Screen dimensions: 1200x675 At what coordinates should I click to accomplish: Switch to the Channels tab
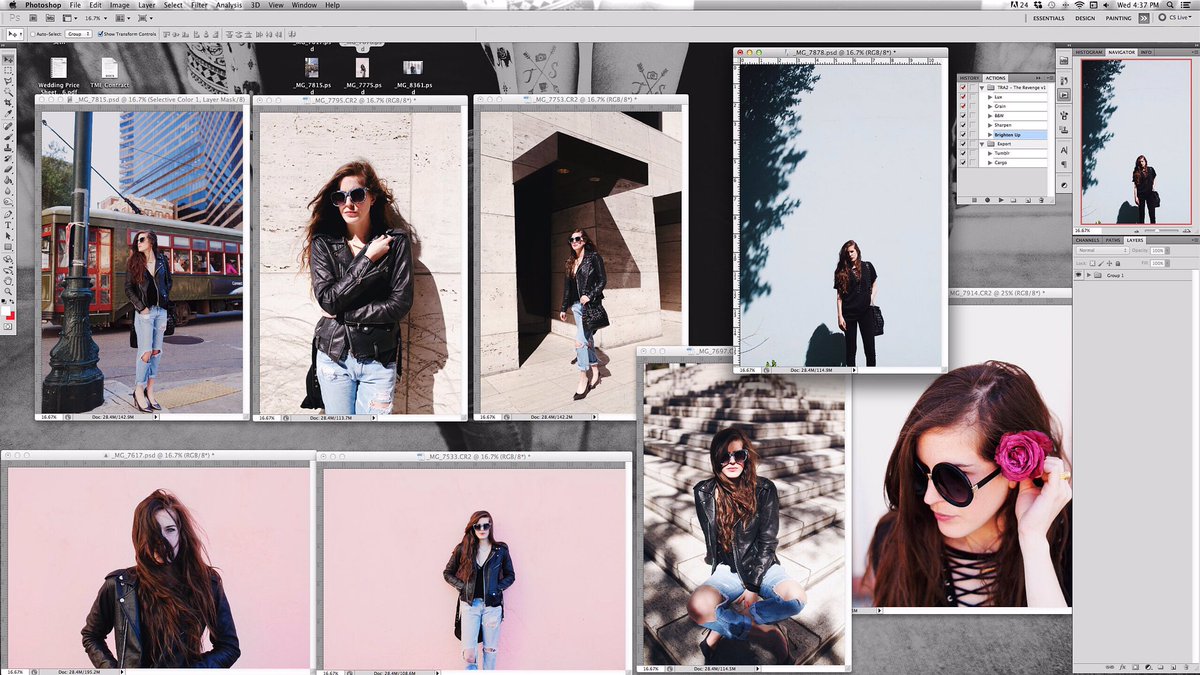tap(1087, 240)
